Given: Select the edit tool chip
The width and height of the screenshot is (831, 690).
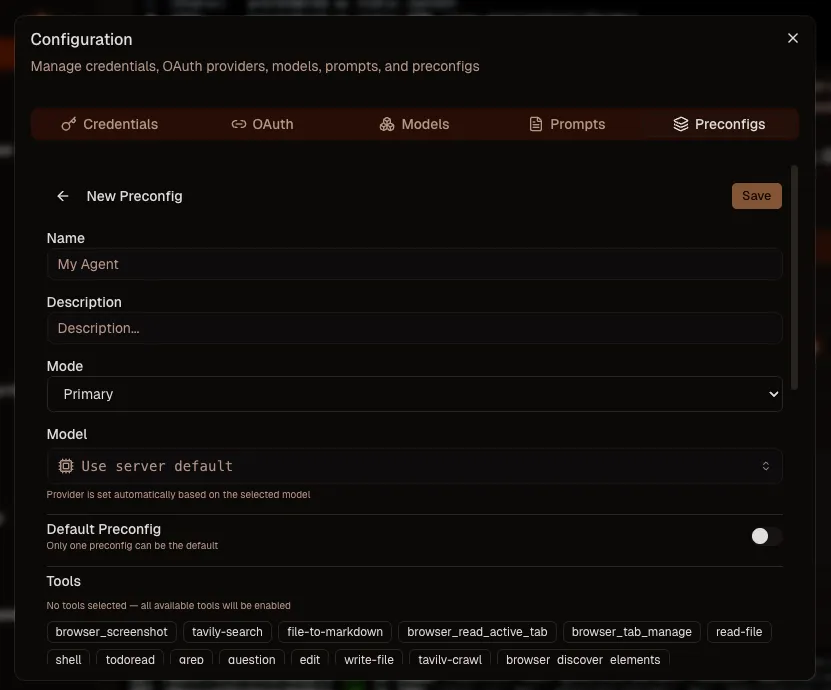Looking at the screenshot, I should (310, 659).
